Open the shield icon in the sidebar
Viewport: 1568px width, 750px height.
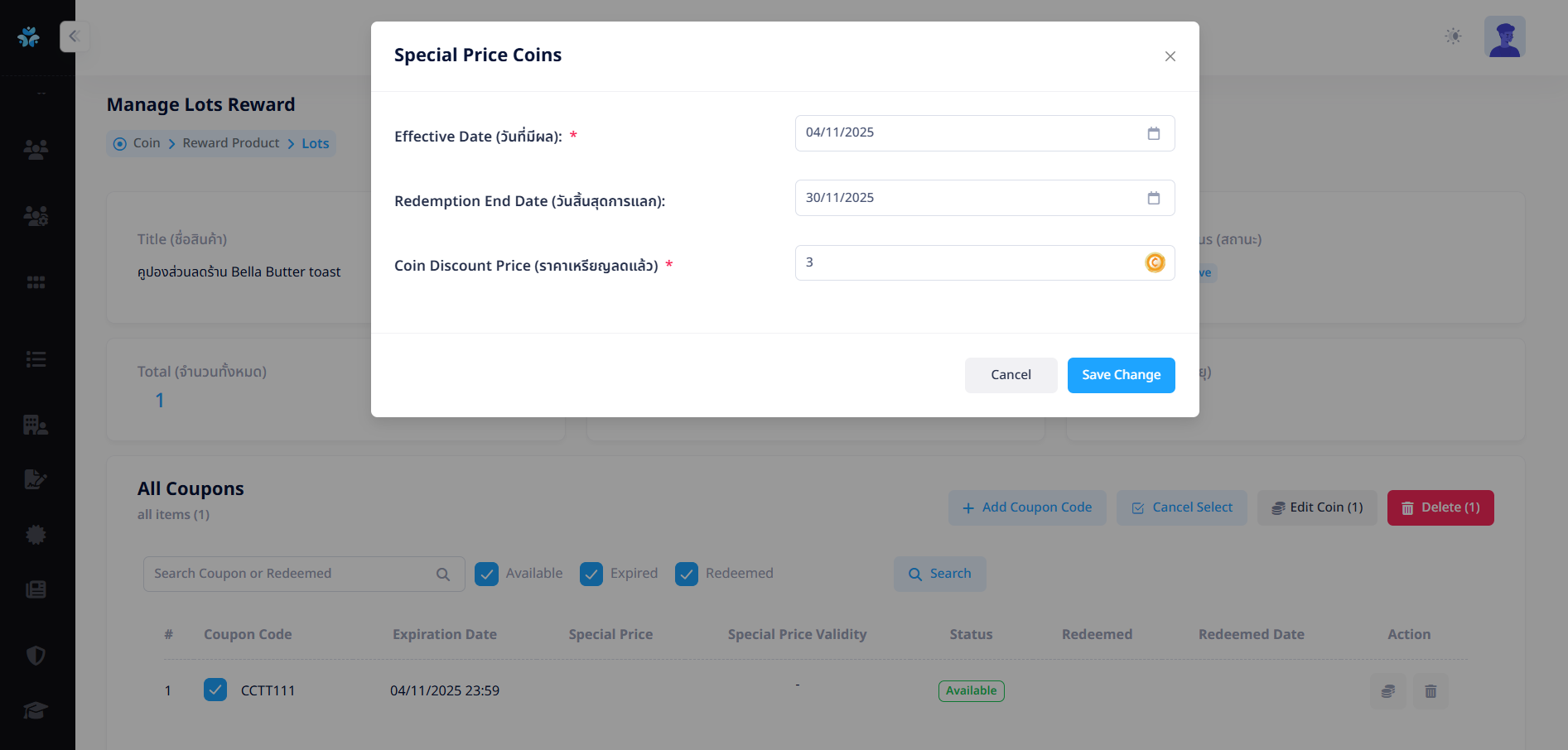point(36,656)
